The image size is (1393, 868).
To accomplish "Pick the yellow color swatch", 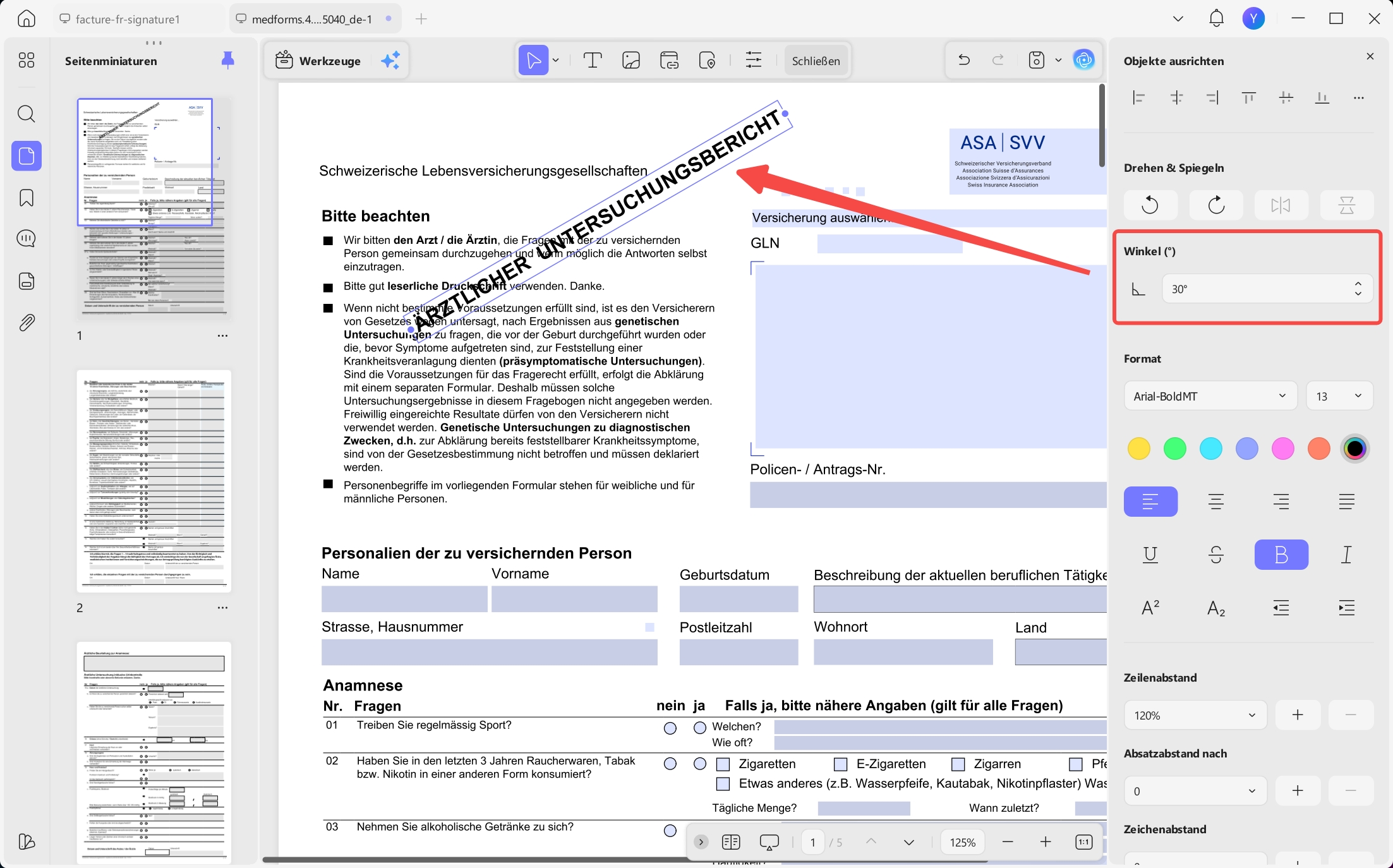I will (x=1139, y=449).
